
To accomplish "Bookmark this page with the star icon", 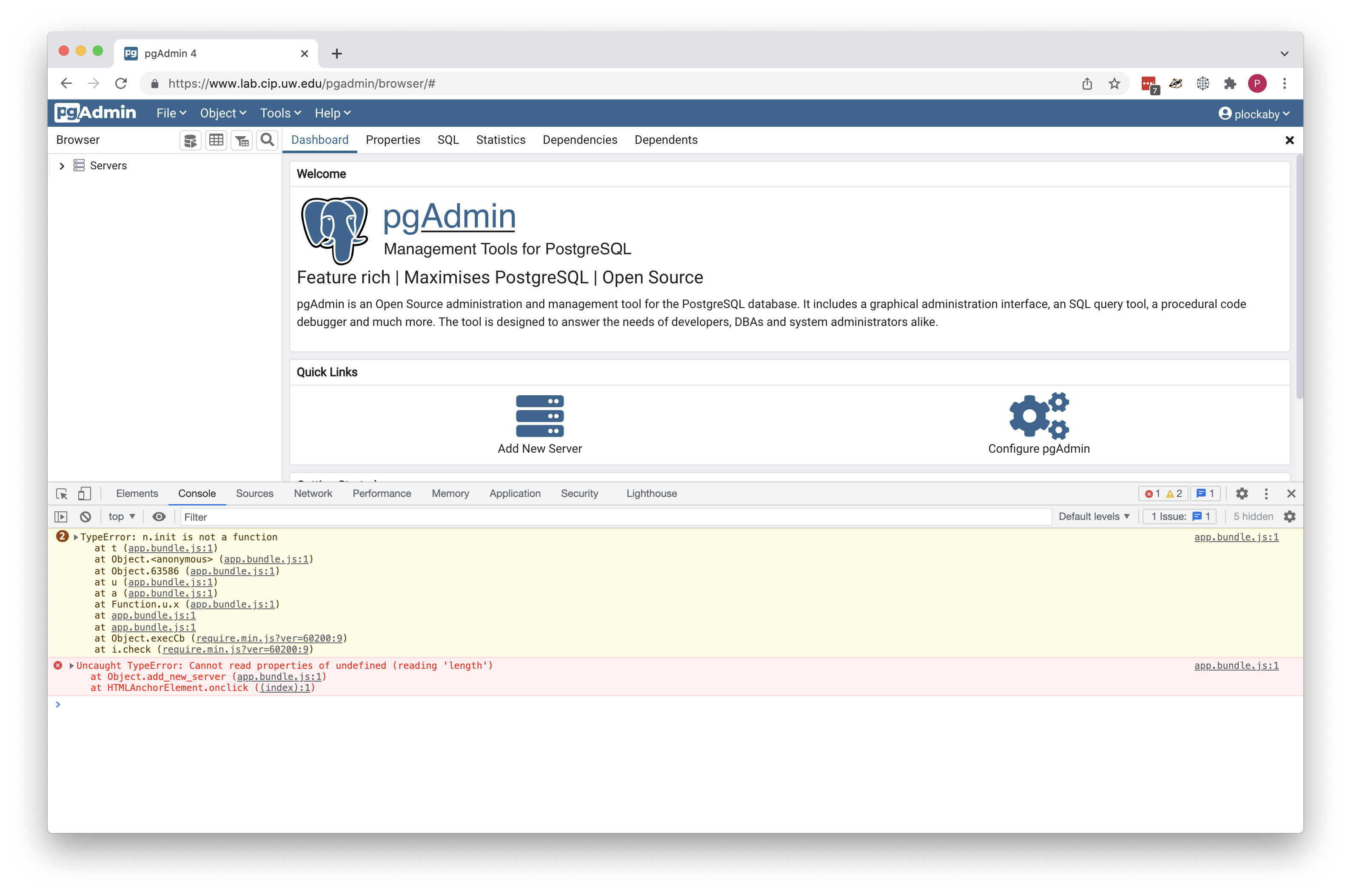I will (1114, 84).
